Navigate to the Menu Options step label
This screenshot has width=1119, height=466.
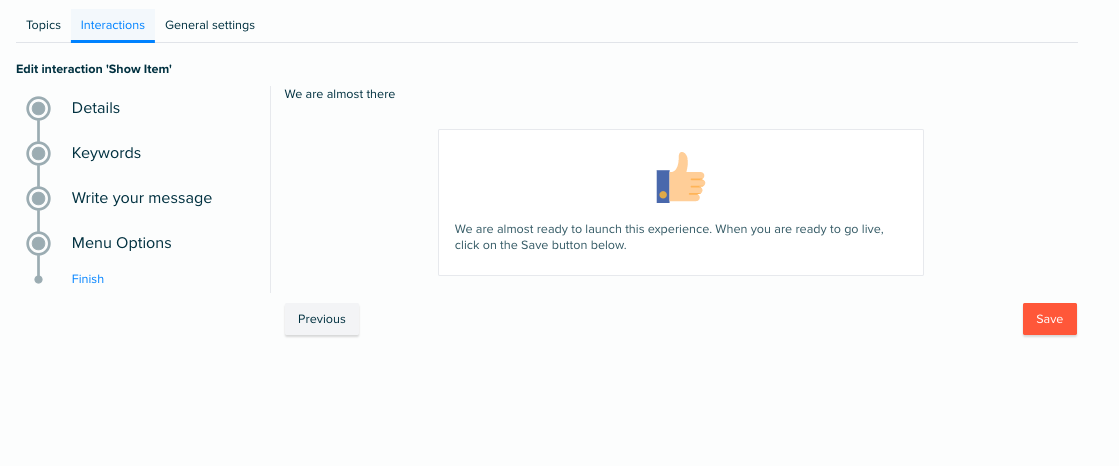click(122, 243)
